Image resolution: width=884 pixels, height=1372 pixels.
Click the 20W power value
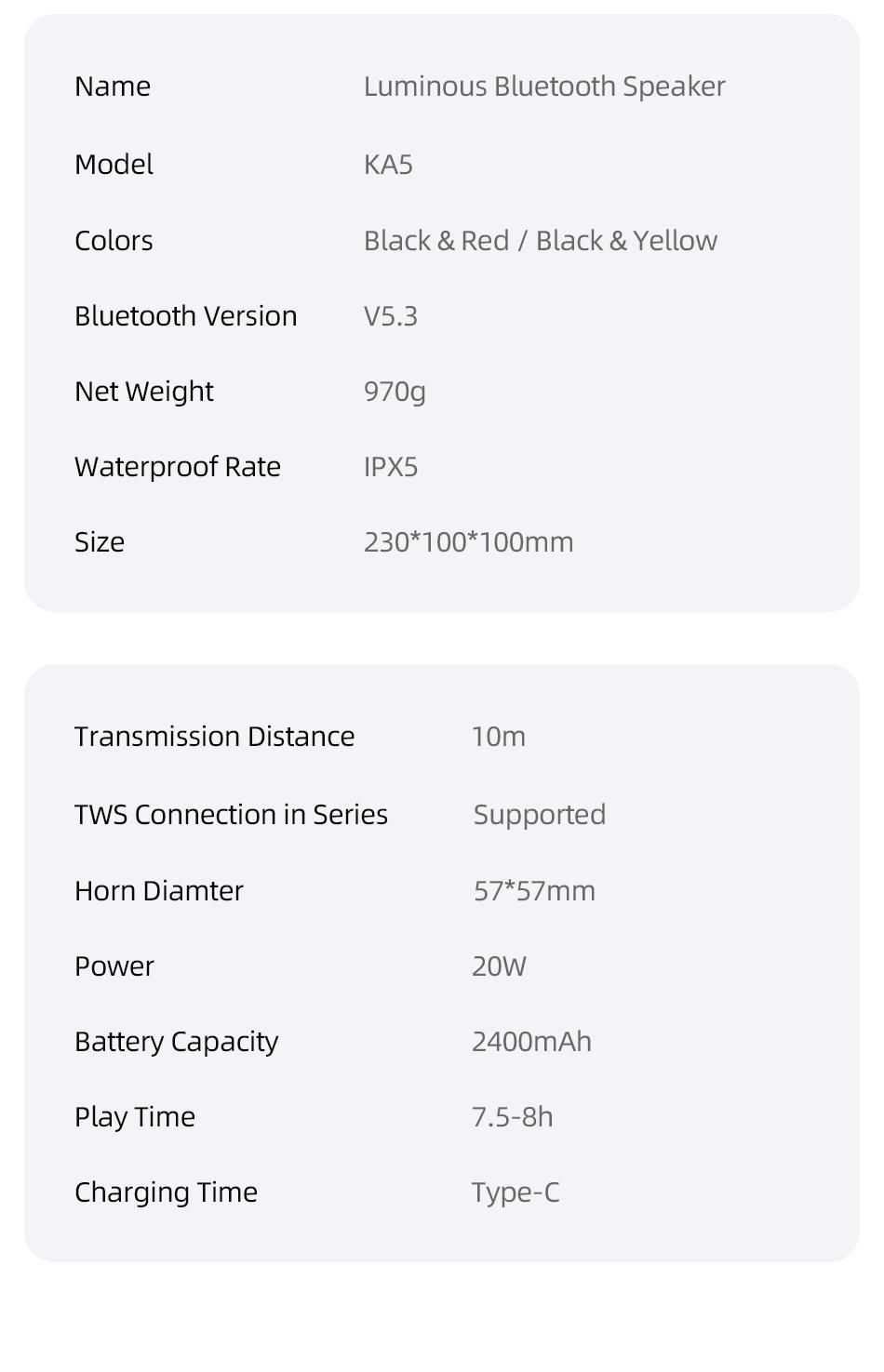click(x=499, y=966)
